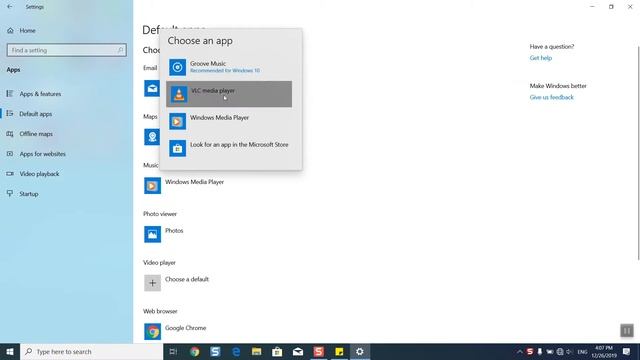
Task: Click the Google Chrome icon under Web browser
Action: pos(152,331)
